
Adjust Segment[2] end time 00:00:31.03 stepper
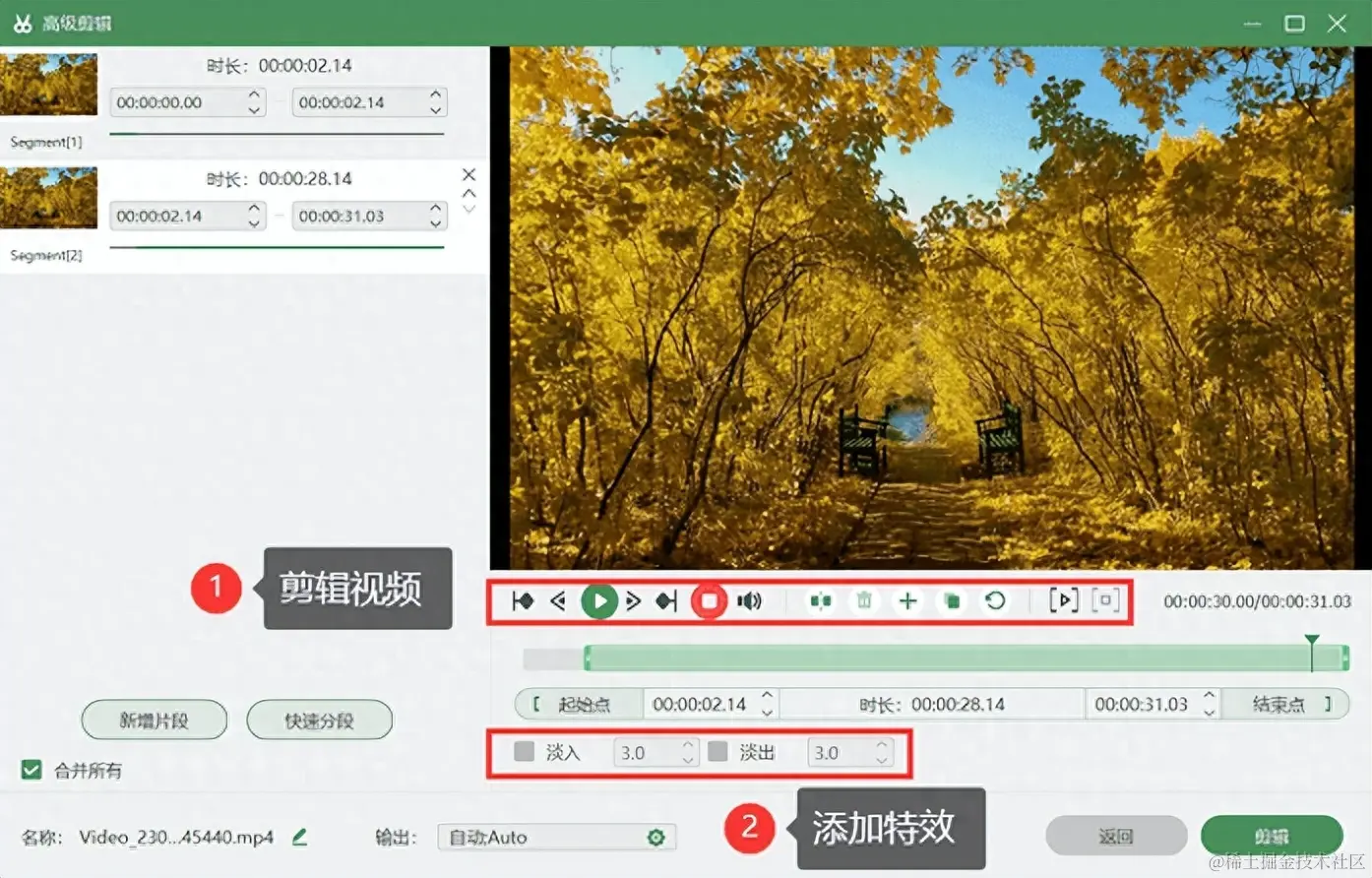(x=436, y=216)
